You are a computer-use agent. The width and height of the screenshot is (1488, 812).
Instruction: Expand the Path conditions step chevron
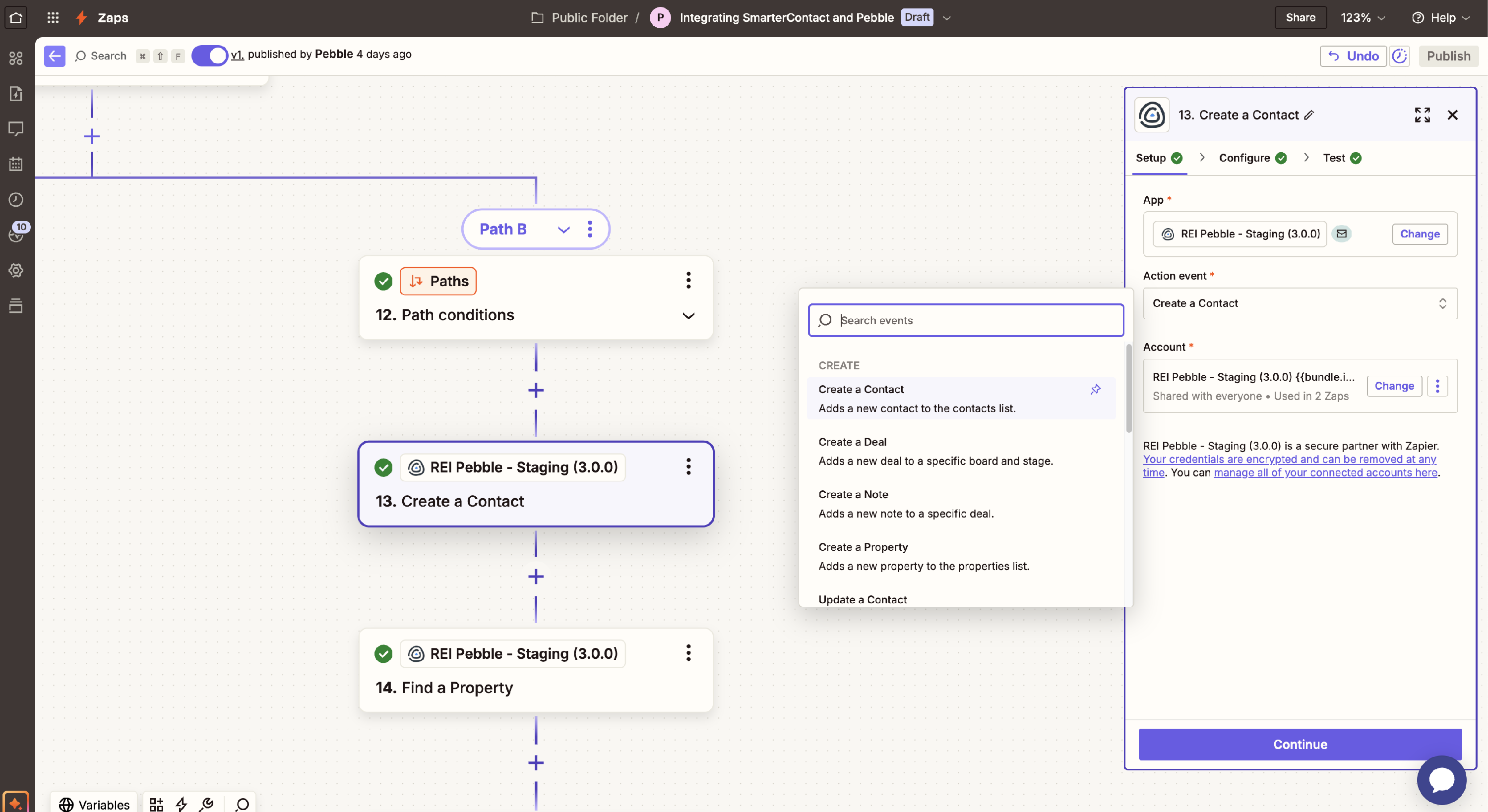tap(688, 315)
